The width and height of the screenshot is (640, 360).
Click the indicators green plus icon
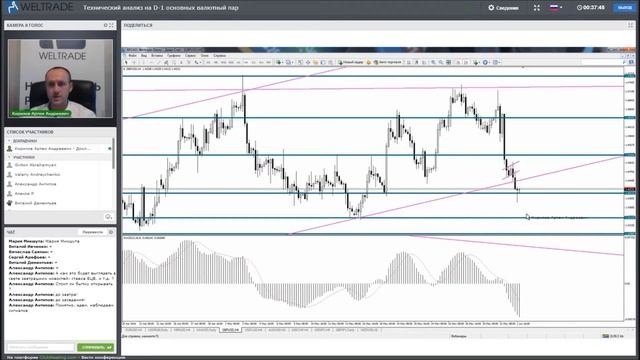(476, 62)
